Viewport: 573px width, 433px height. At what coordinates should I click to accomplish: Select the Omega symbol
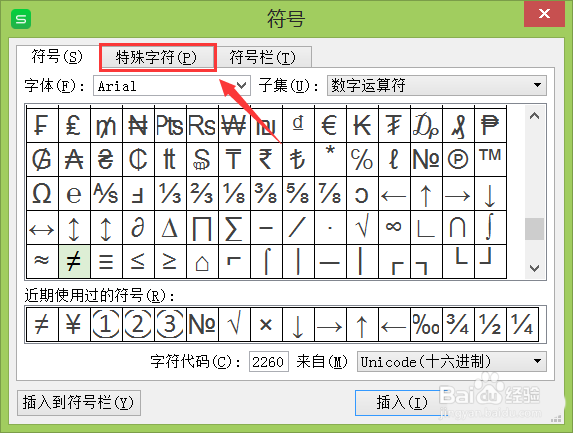(42, 194)
